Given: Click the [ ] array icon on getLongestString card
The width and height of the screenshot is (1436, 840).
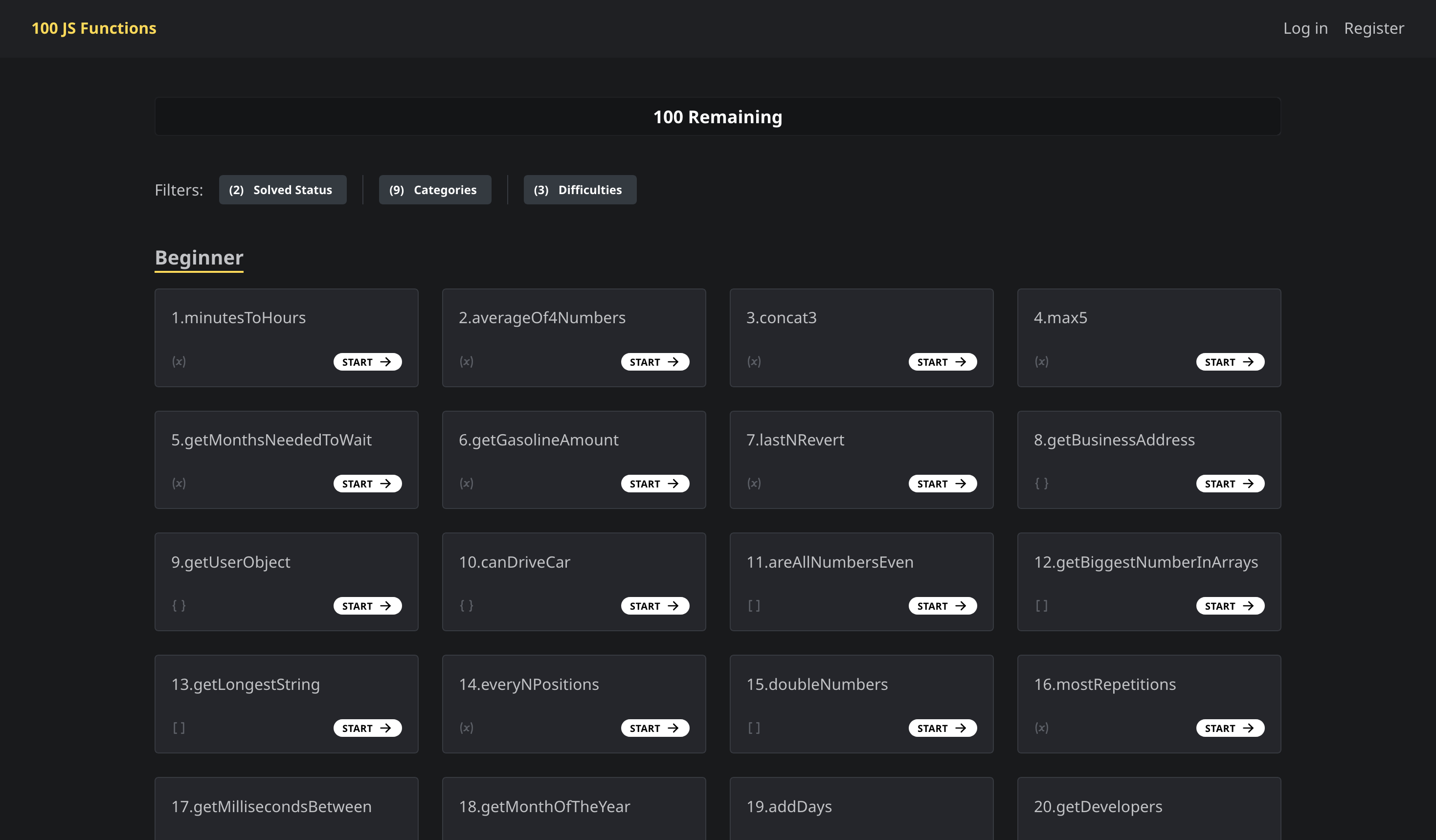Looking at the screenshot, I should [x=179, y=728].
